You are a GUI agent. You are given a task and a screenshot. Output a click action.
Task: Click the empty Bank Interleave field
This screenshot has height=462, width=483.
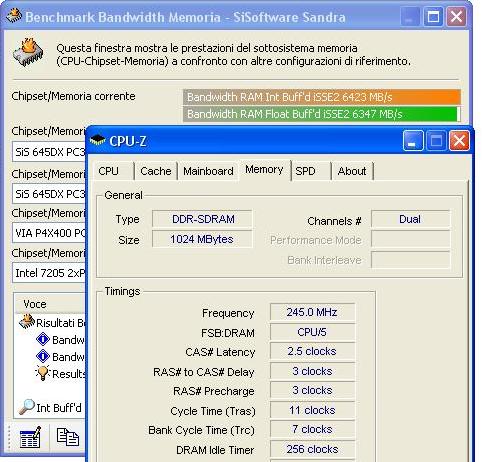pyautogui.click(x=410, y=260)
